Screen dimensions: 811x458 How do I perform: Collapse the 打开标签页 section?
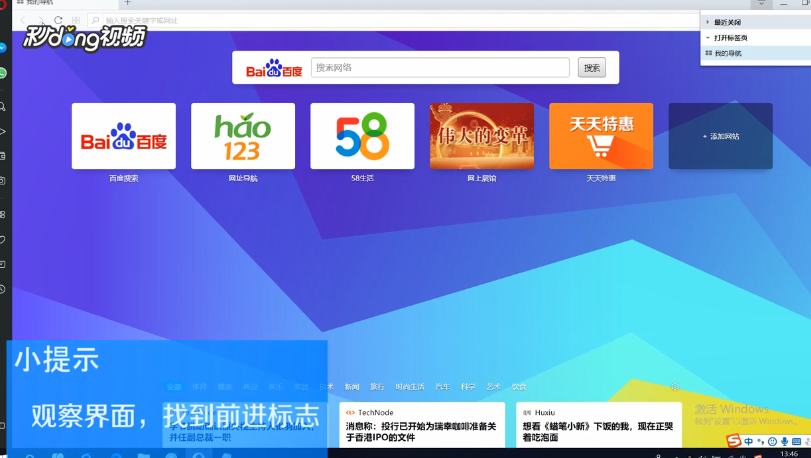tap(756, 38)
